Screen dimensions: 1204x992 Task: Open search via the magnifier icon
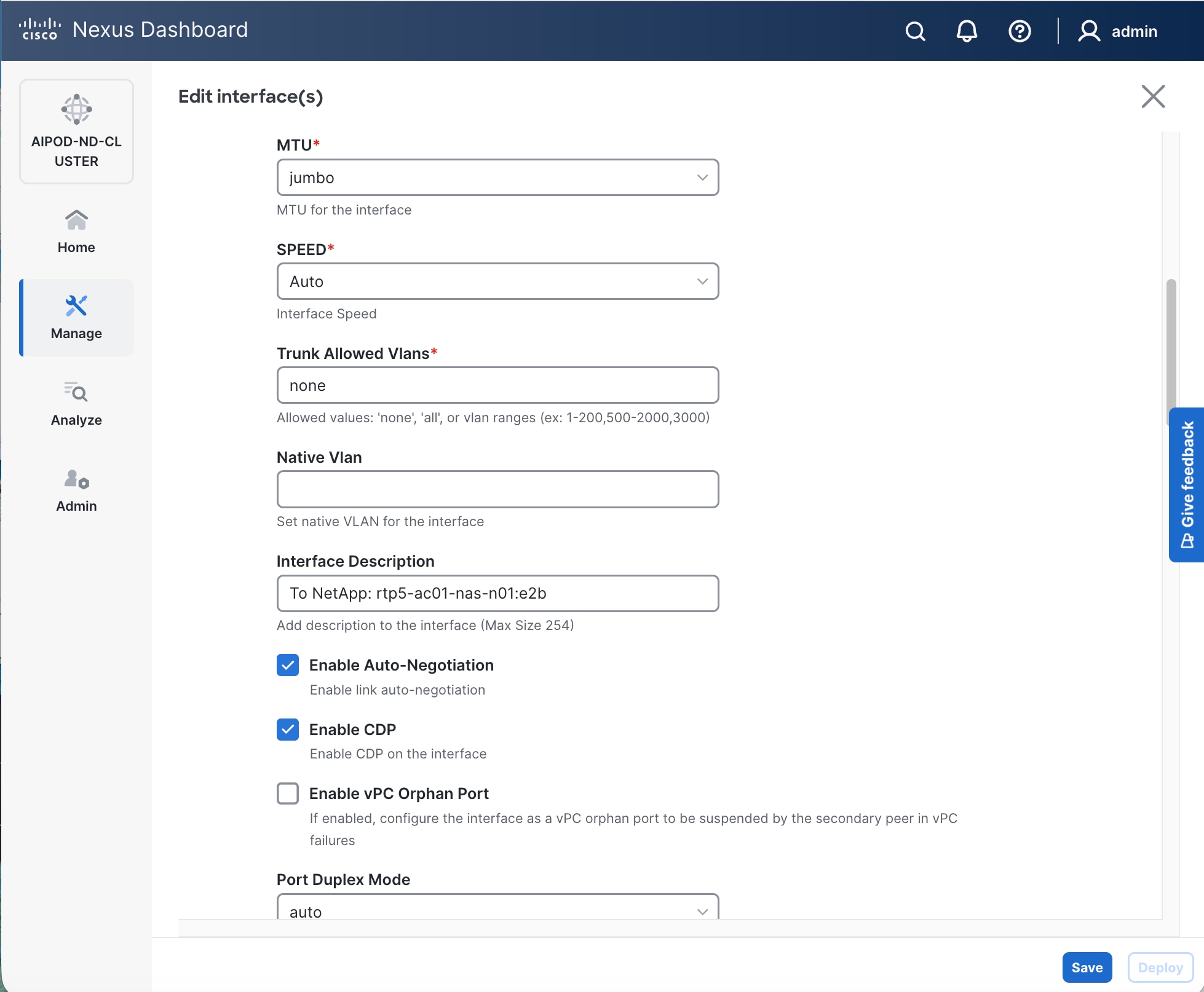coord(915,31)
